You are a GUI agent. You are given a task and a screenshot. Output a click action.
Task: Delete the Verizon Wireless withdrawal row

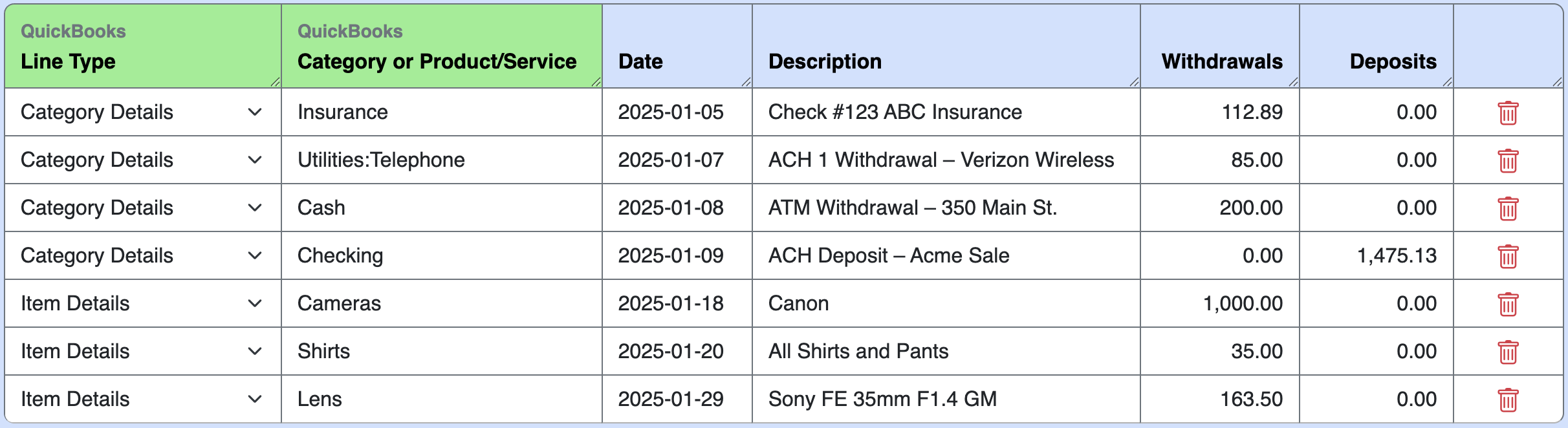click(x=1508, y=161)
